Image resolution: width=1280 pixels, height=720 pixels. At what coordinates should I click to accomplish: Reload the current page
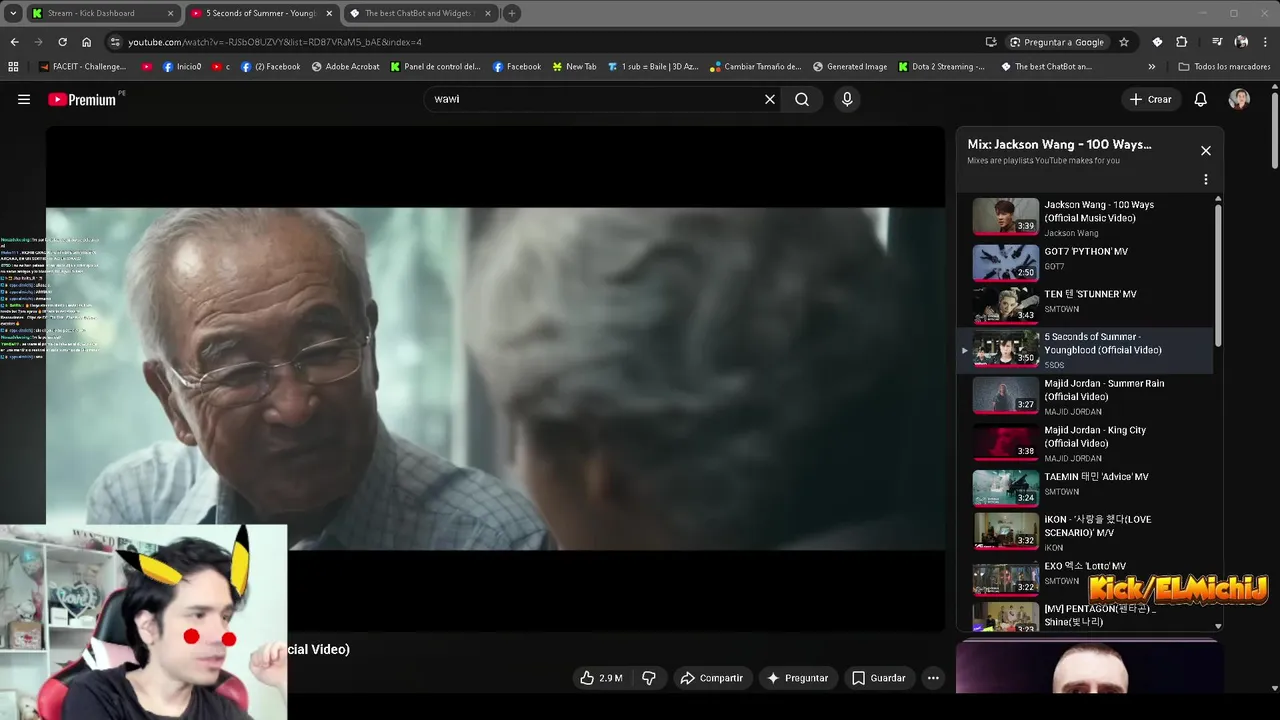[62, 42]
